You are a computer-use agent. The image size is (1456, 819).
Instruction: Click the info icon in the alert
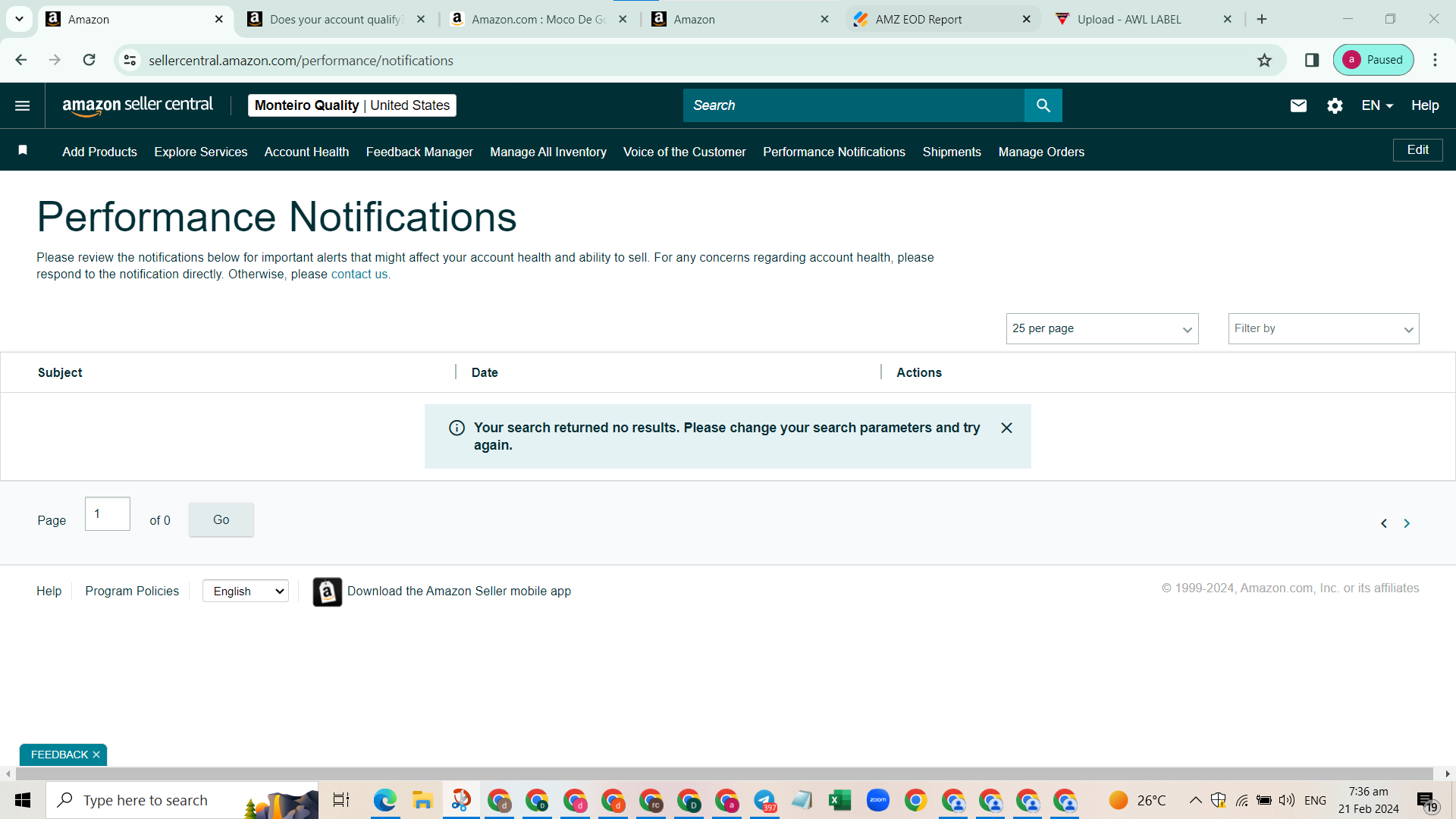click(457, 428)
